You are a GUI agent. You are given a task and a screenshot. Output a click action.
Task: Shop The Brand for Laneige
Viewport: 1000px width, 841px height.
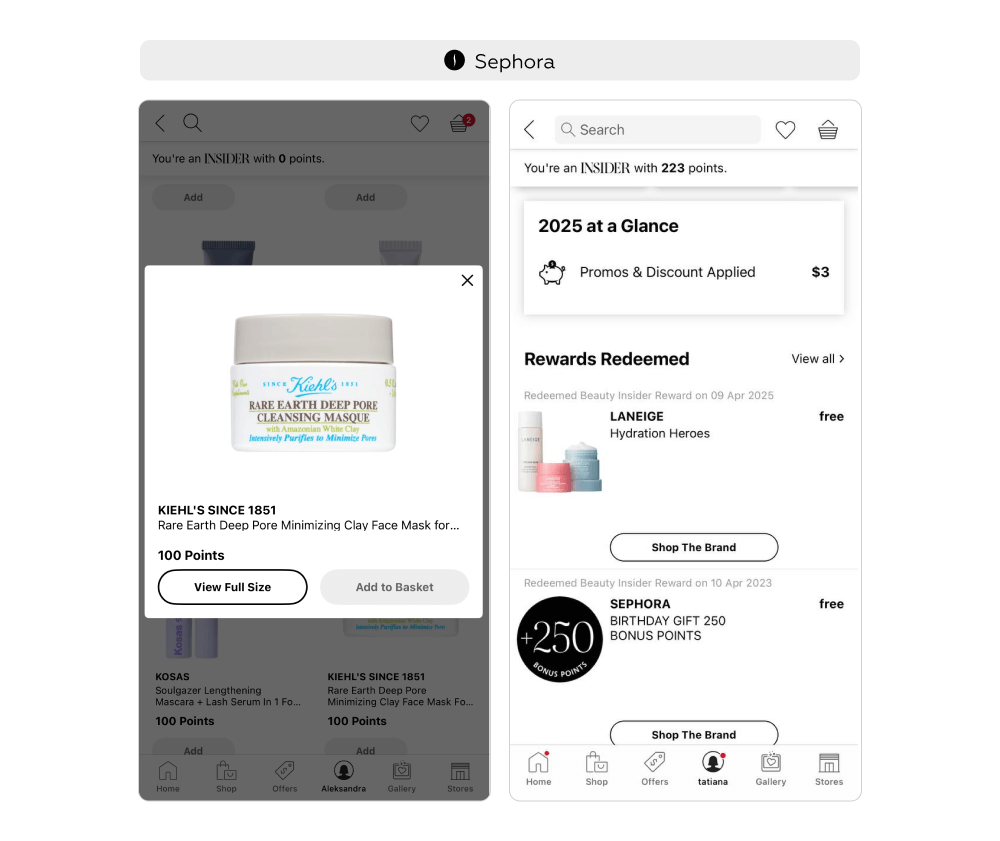click(694, 547)
